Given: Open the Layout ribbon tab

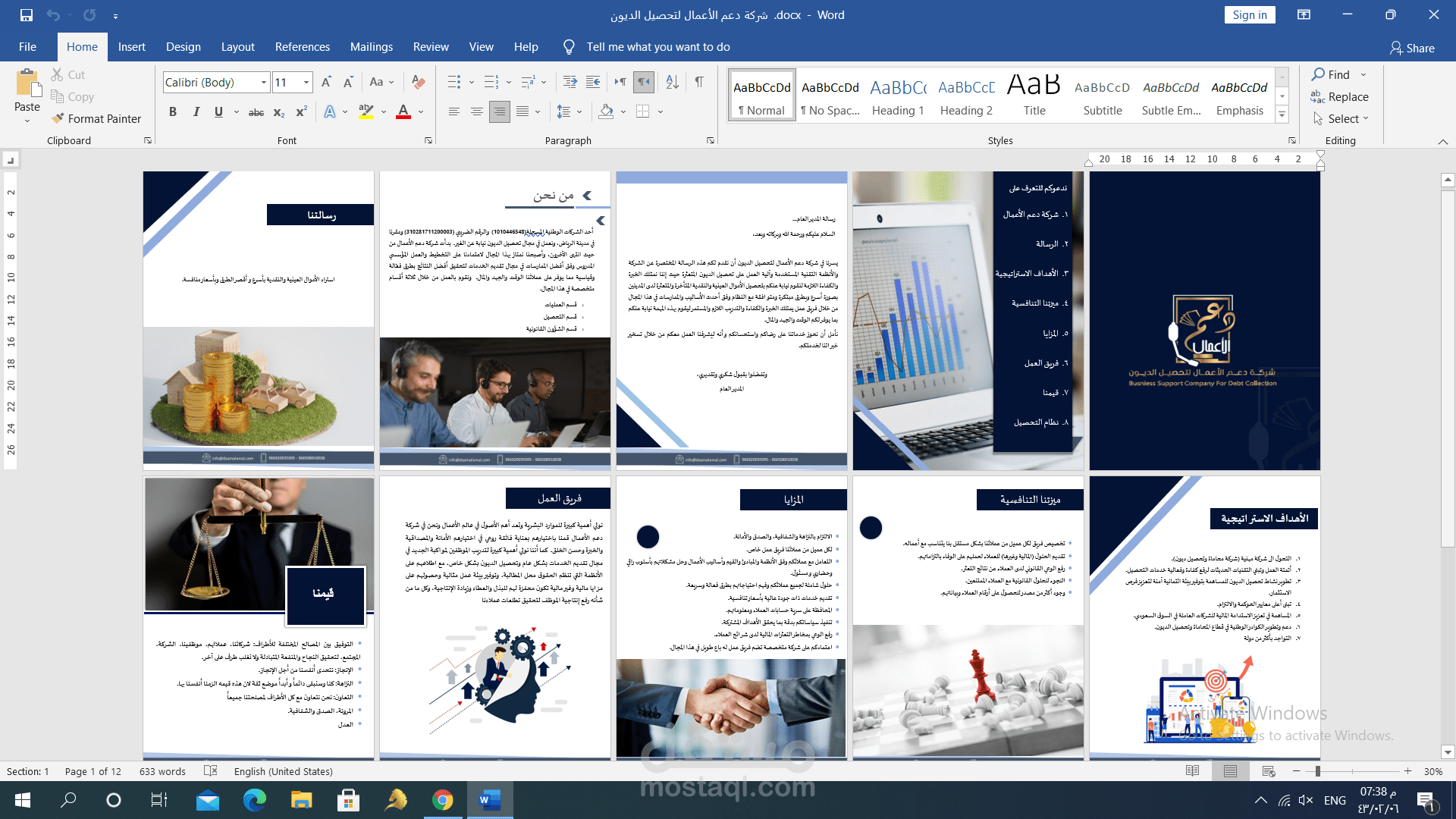Looking at the screenshot, I should tap(237, 47).
